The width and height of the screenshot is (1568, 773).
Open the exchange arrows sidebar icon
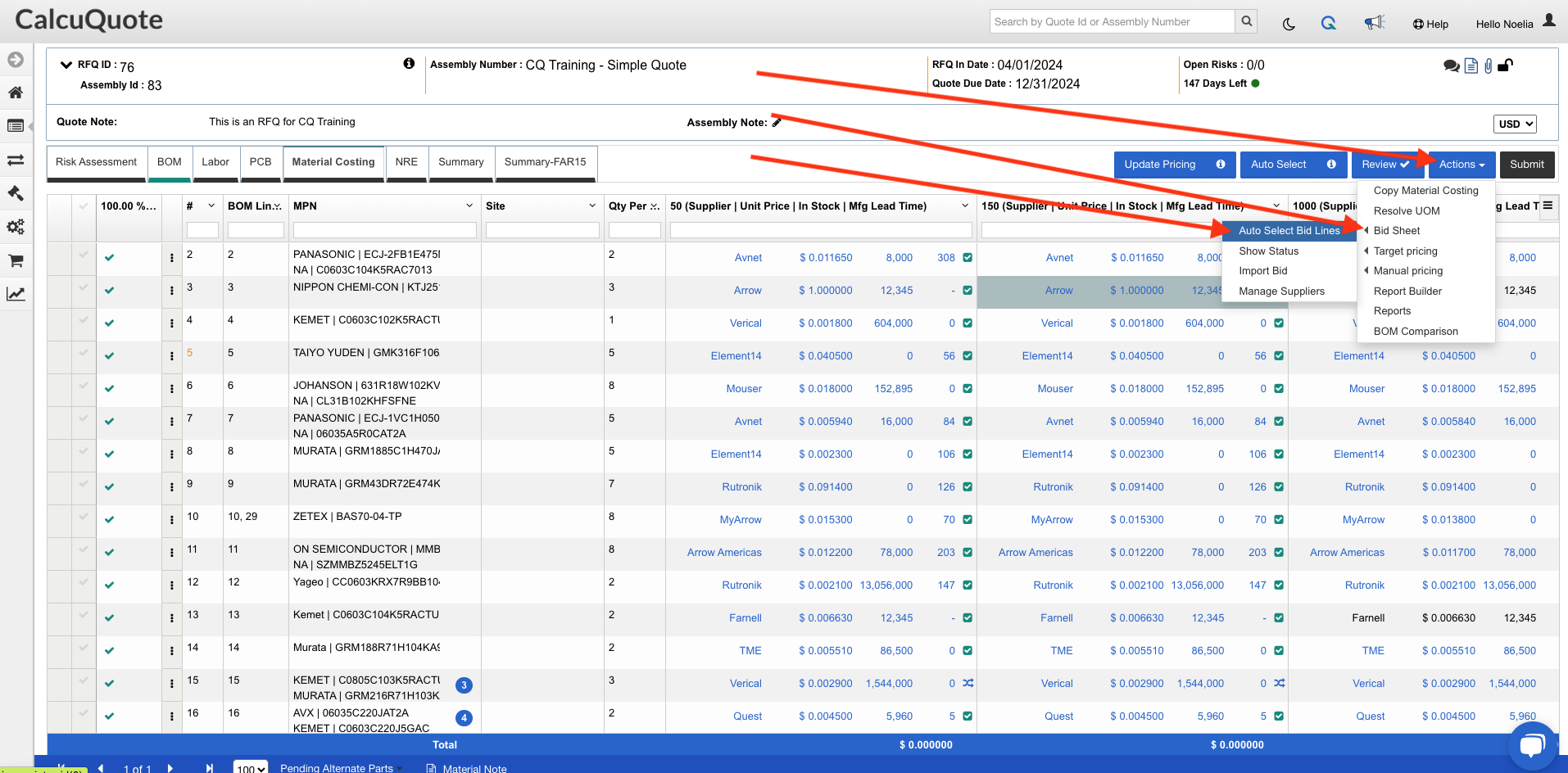(x=16, y=160)
